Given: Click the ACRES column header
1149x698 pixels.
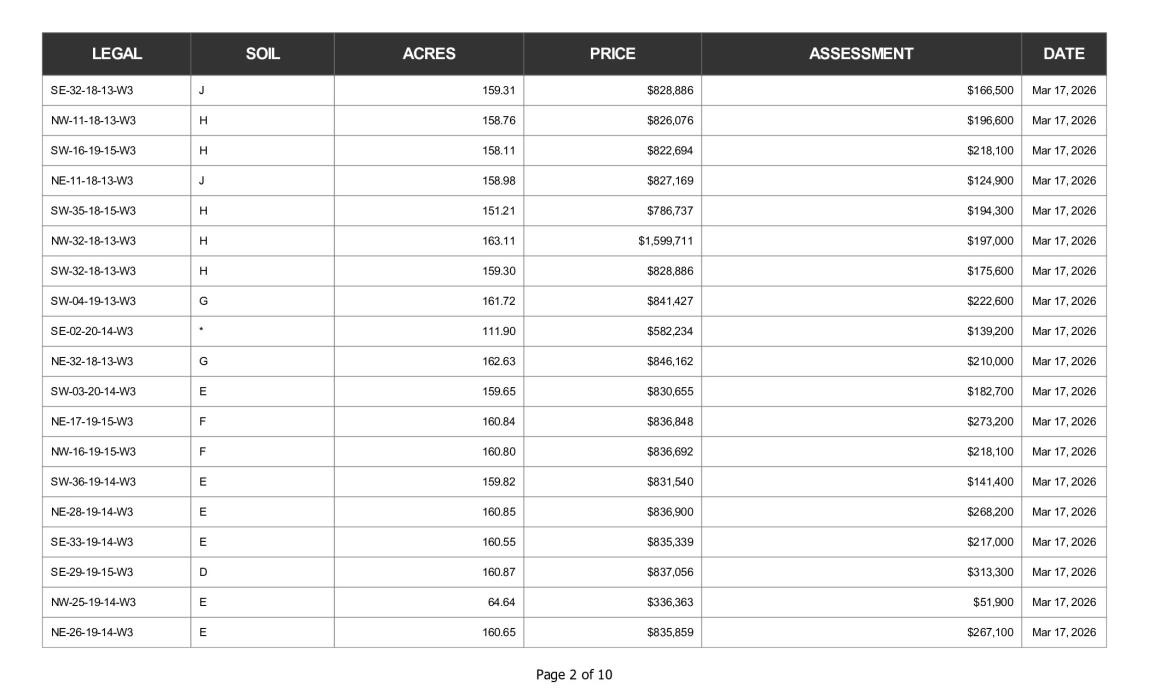Looking at the screenshot, I should coord(429,53).
